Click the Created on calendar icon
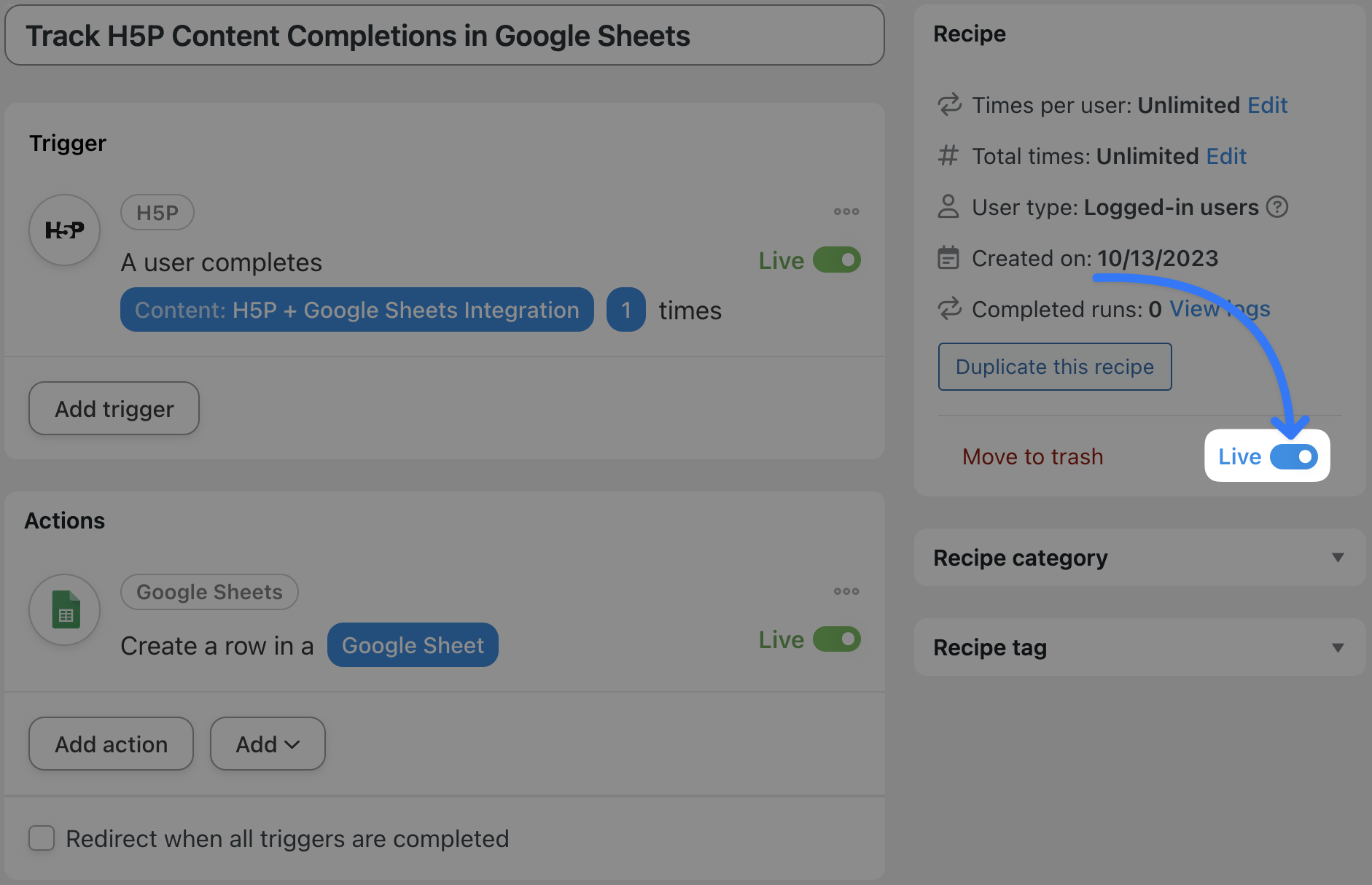Screen dimensions: 1372x885 (x=948, y=258)
